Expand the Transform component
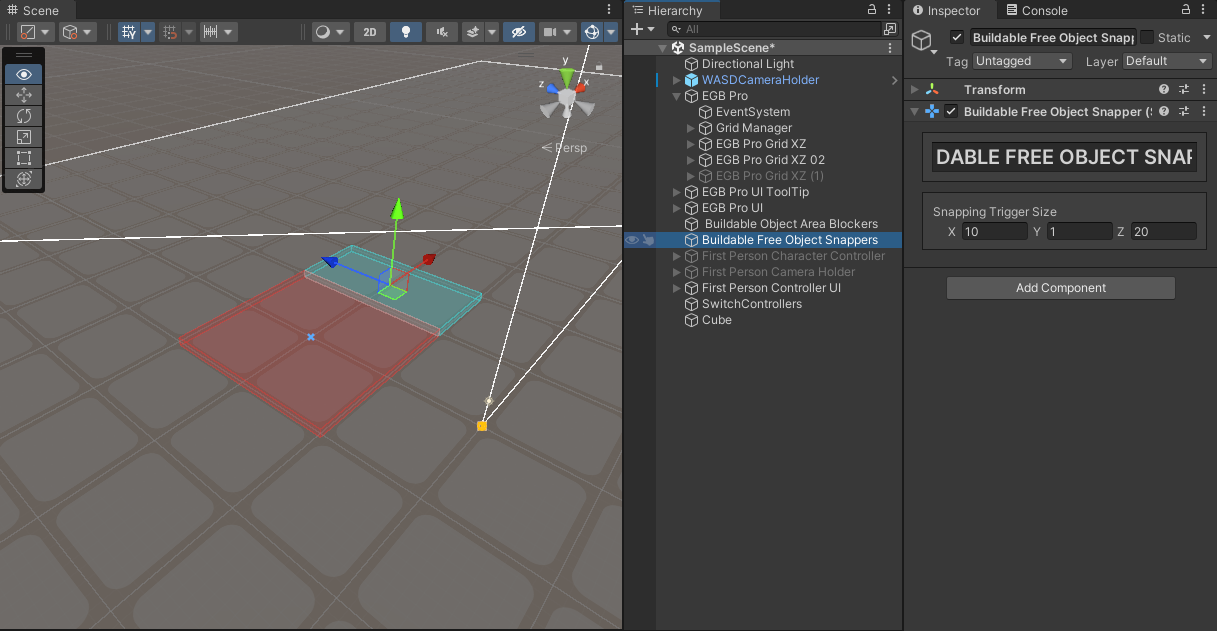Image resolution: width=1217 pixels, height=631 pixels. [915, 89]
